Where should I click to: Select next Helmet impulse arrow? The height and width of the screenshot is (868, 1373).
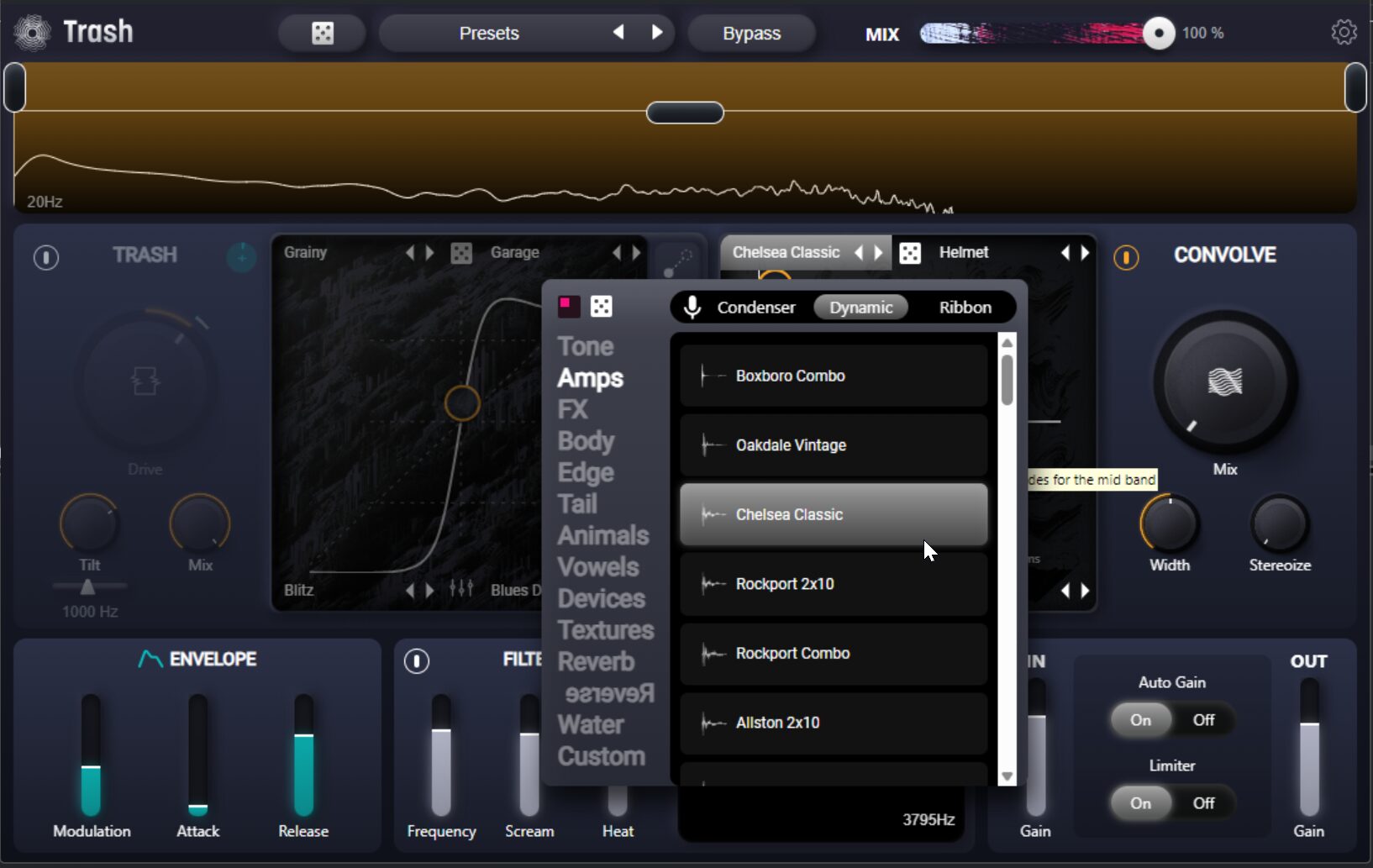click(x=1086, y=252)
